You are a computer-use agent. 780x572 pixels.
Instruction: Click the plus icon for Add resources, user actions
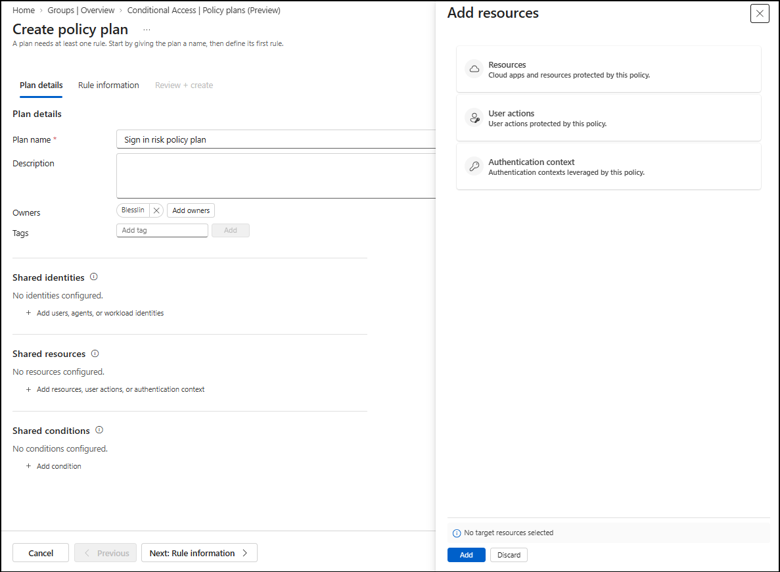(x=28, y=389)
